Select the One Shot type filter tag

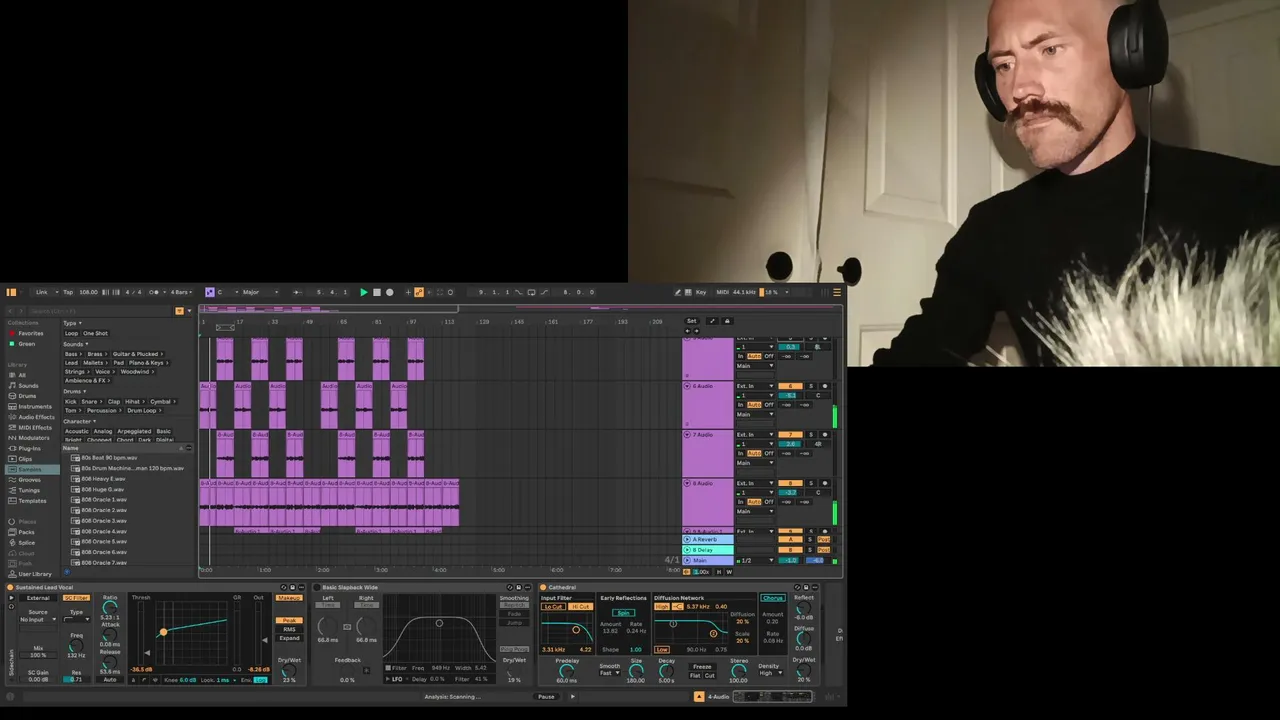(95, 333)
